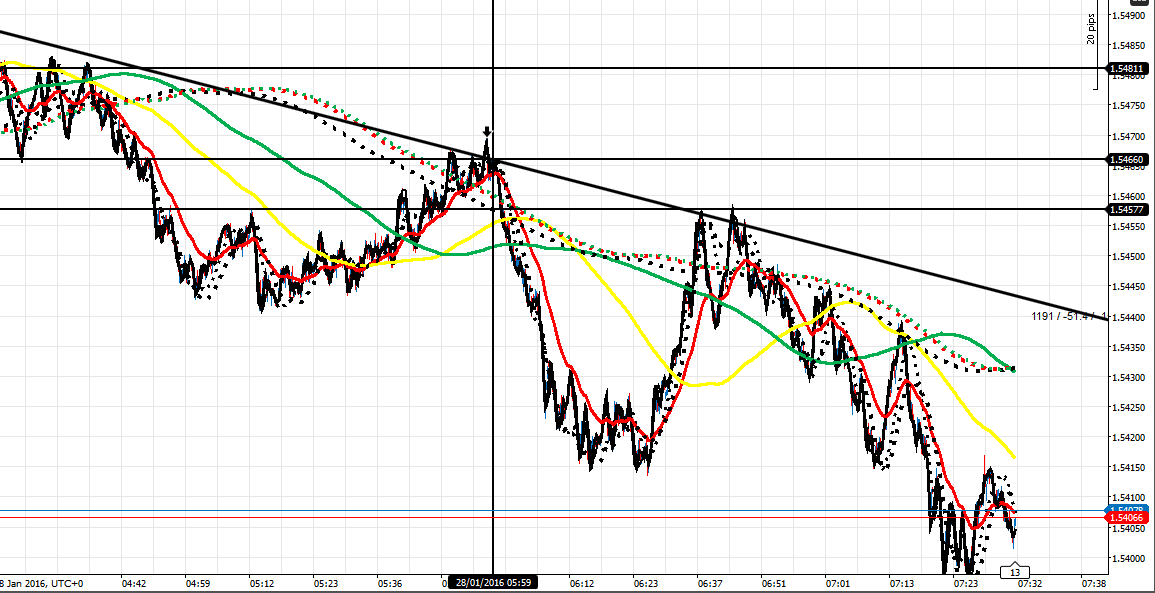This screenshot has height=593, width=1155.
Task: Click the red 1.54066 current price tag
Action: tap(1128, 518)
